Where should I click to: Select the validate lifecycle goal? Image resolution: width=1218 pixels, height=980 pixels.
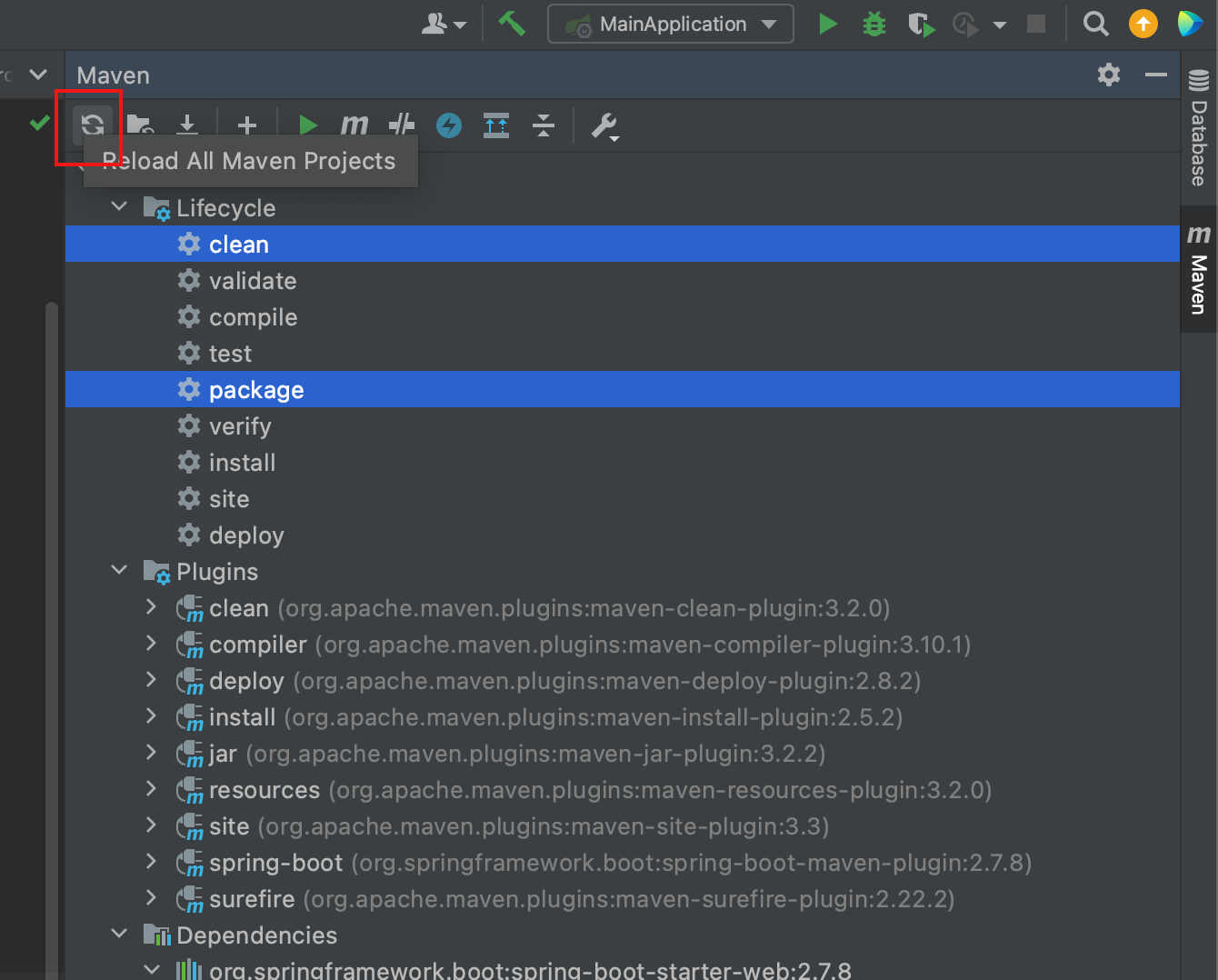(x=623, y=280)
